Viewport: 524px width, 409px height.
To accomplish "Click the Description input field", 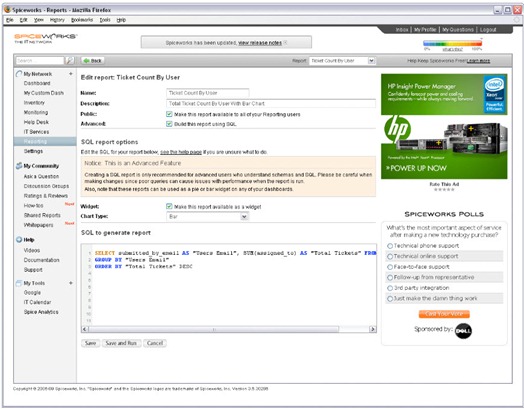I will [271, 104].
